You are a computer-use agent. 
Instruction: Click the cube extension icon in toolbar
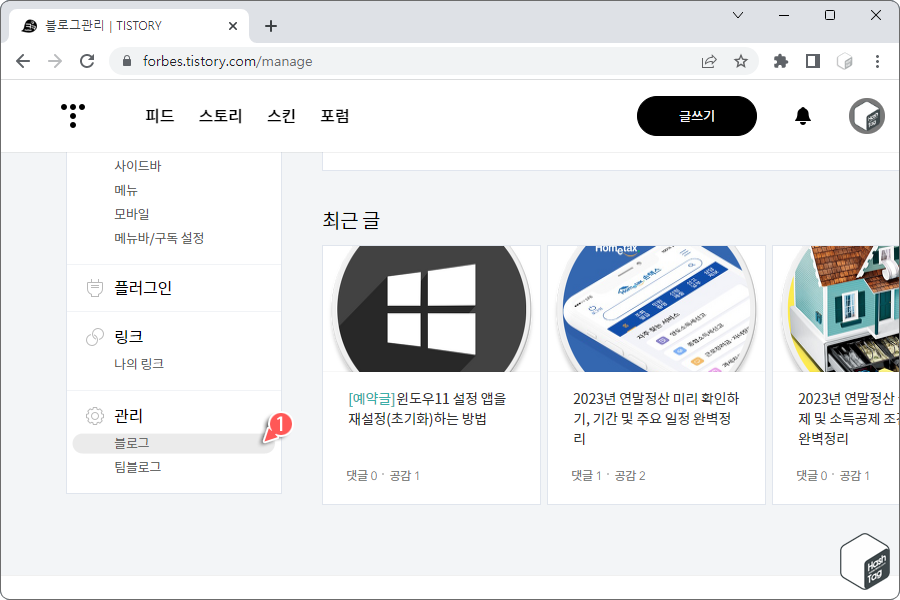click(844, 61)
